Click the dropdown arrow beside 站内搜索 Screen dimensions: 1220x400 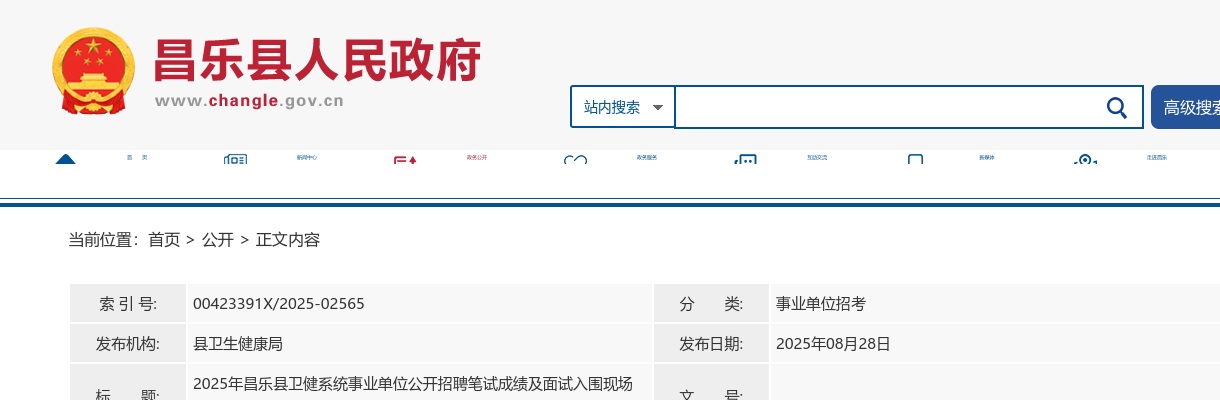pos(657,107)
